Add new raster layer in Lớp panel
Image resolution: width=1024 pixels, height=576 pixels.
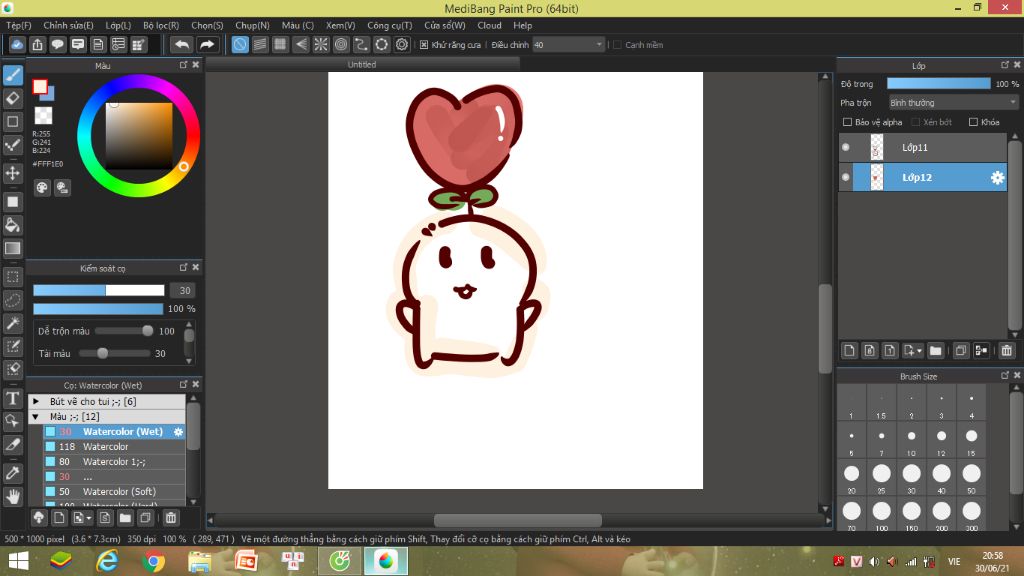click(x=849, y=351)
